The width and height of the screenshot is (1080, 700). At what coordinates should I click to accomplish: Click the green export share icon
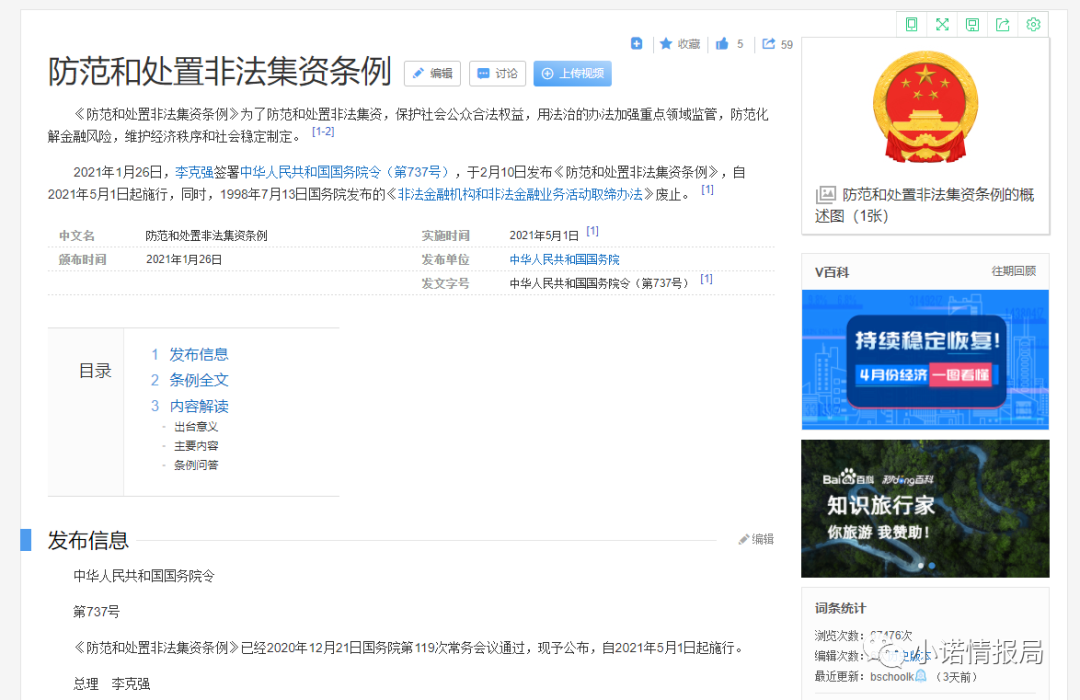[1003, 25]
